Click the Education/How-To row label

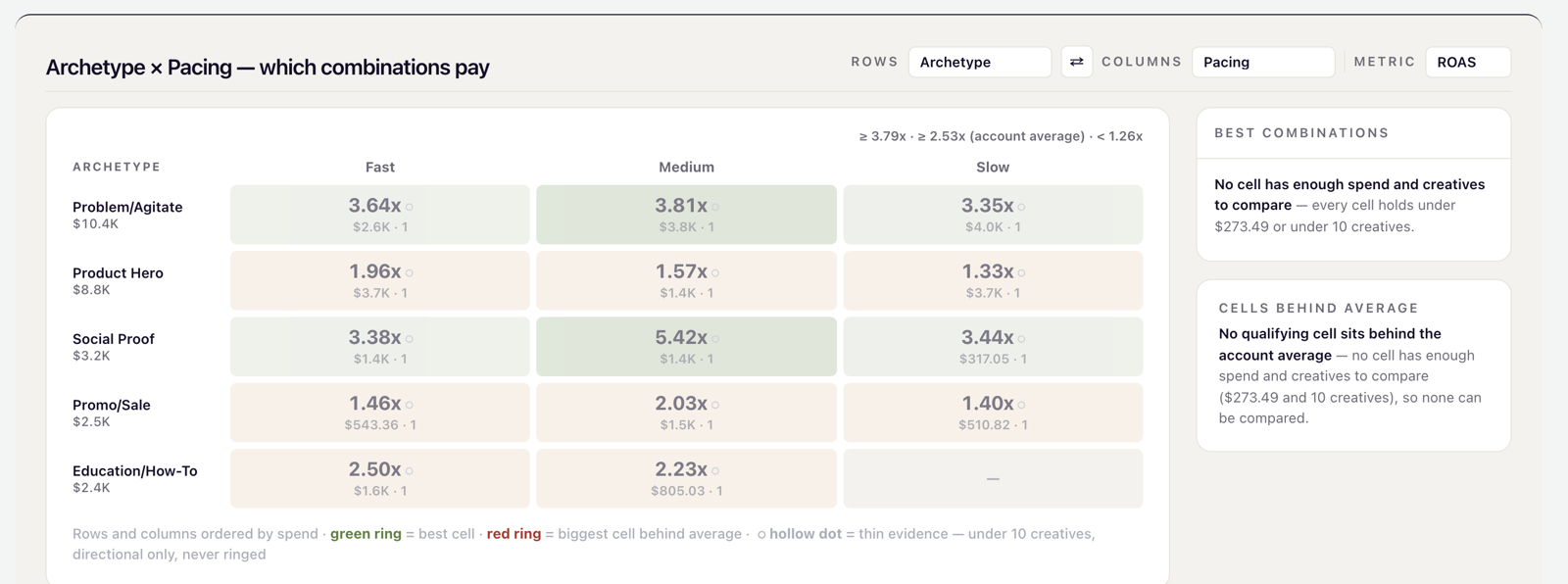click(135, 470)
